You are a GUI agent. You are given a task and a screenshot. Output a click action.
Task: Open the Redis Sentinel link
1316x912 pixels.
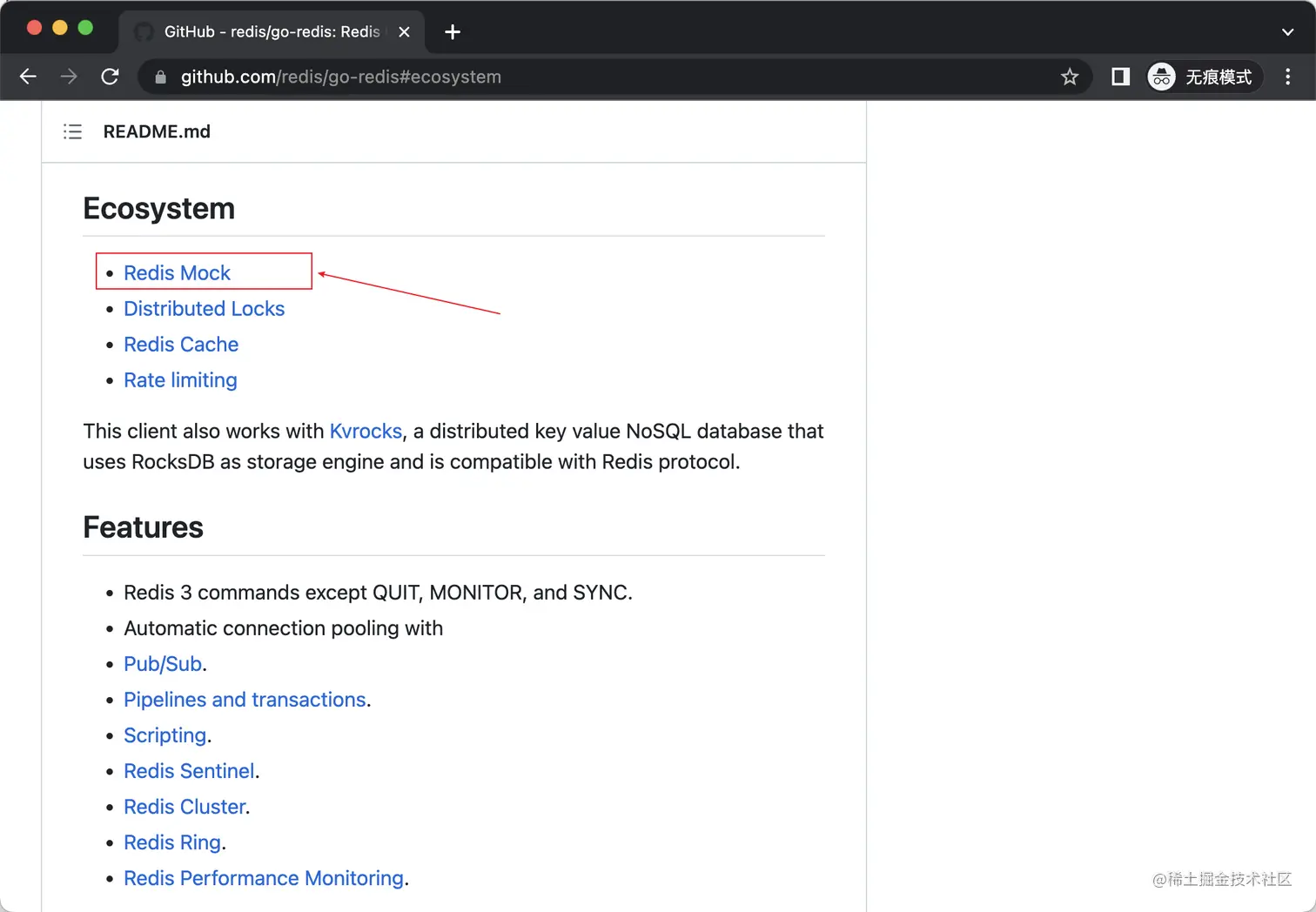pyautogui.click(x=189, y=771)
